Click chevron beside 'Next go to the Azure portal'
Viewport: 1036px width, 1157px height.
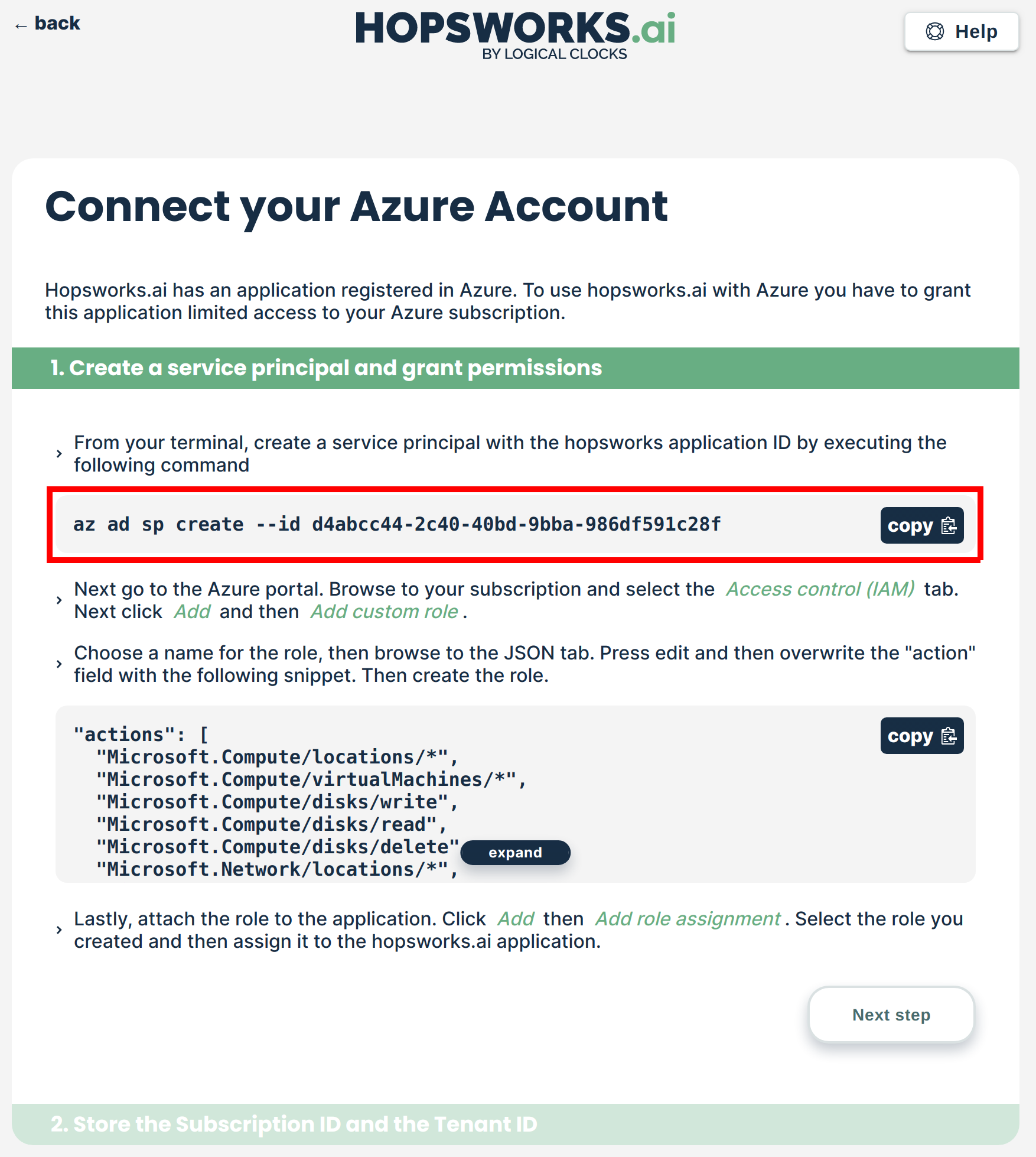coord(59,600)
